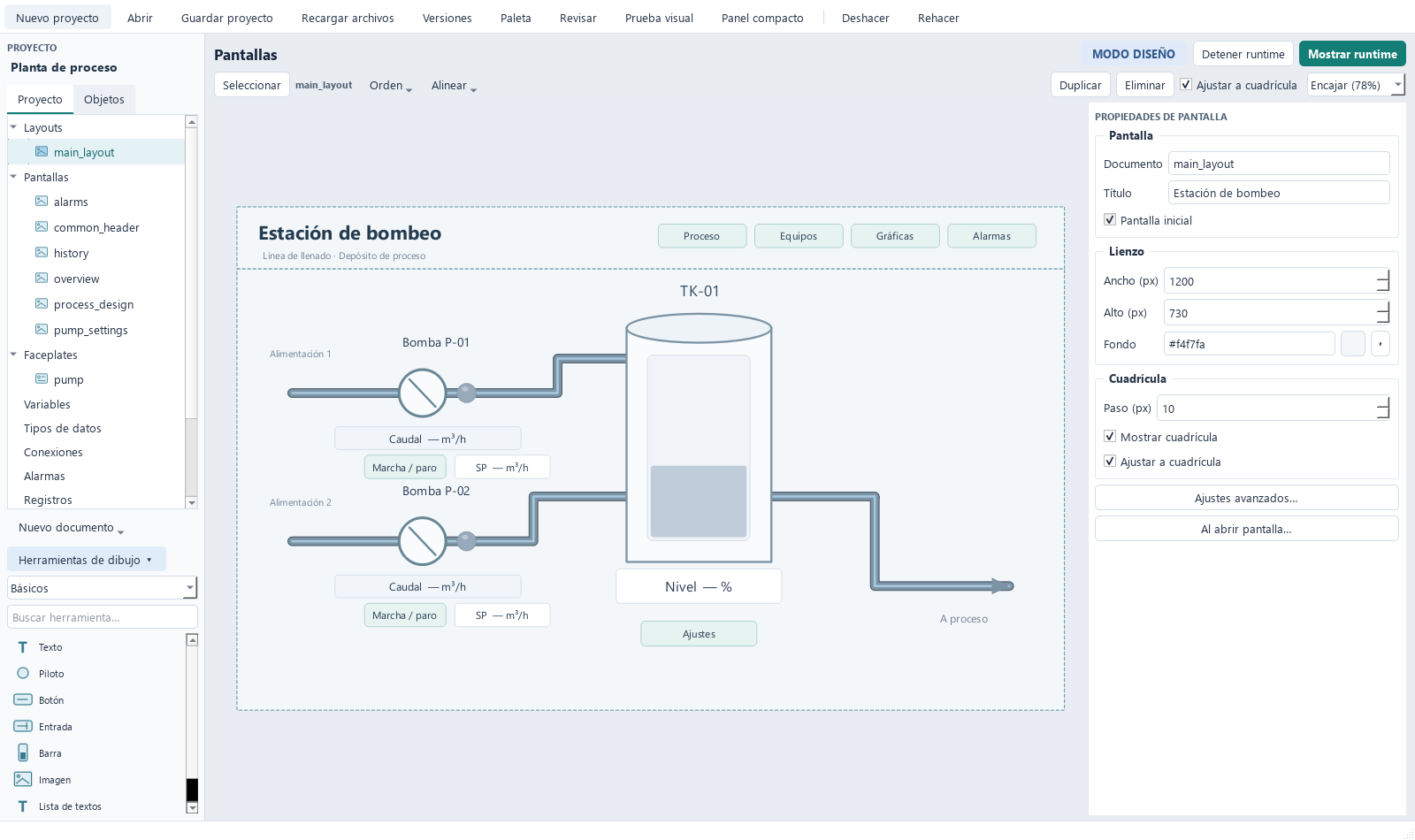Open the Encajar (78%) zoom dropdown

click(1357, 85)
